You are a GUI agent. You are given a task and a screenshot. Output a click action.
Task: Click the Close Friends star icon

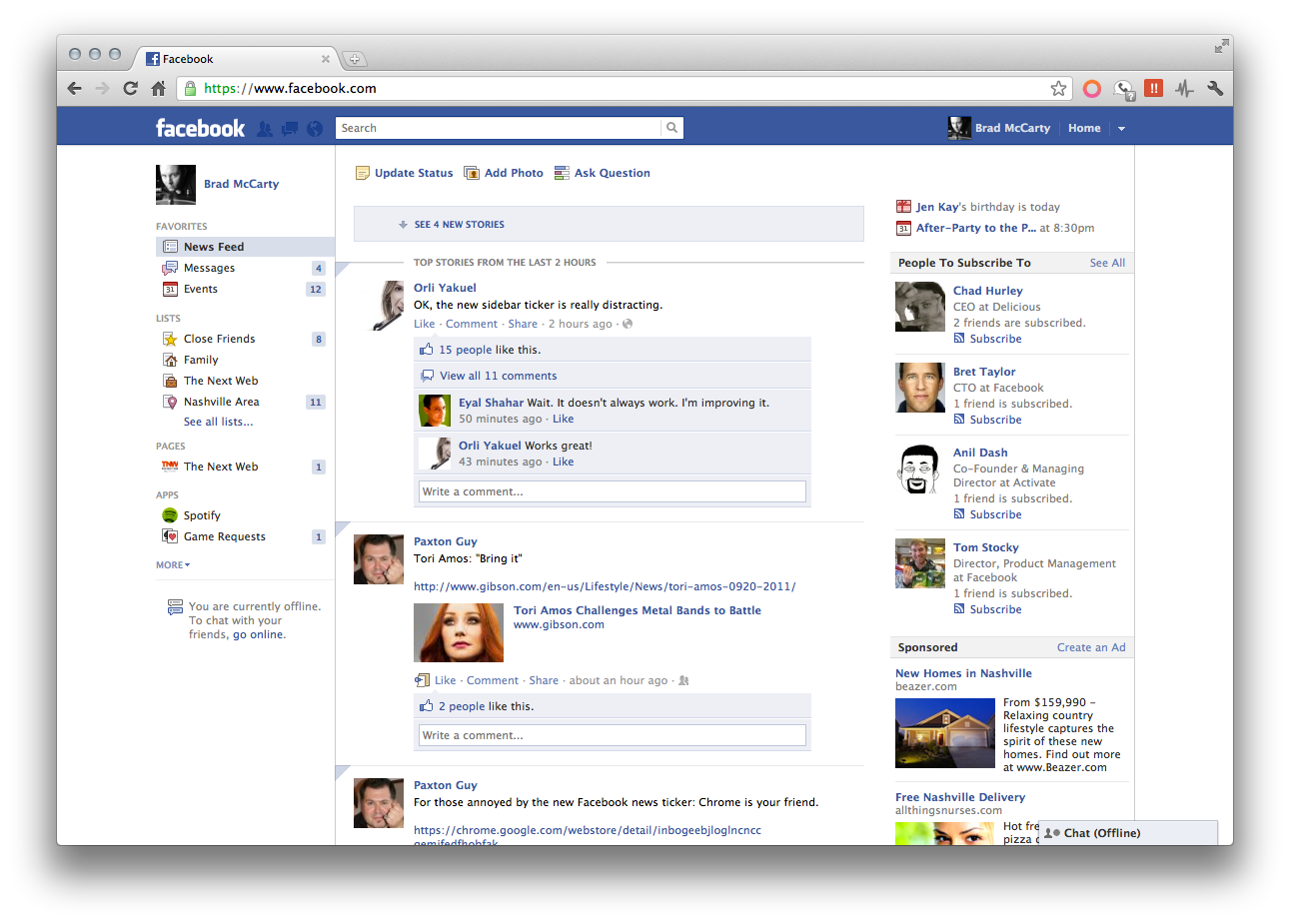(170, 339)
